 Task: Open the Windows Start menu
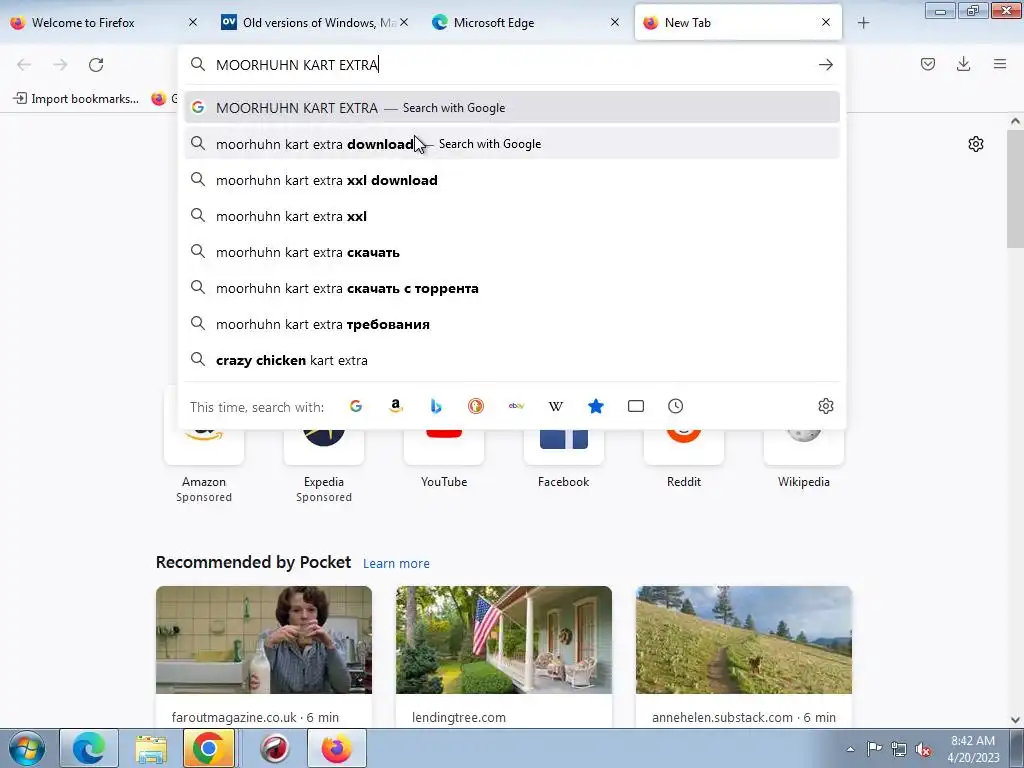(27, 748)
